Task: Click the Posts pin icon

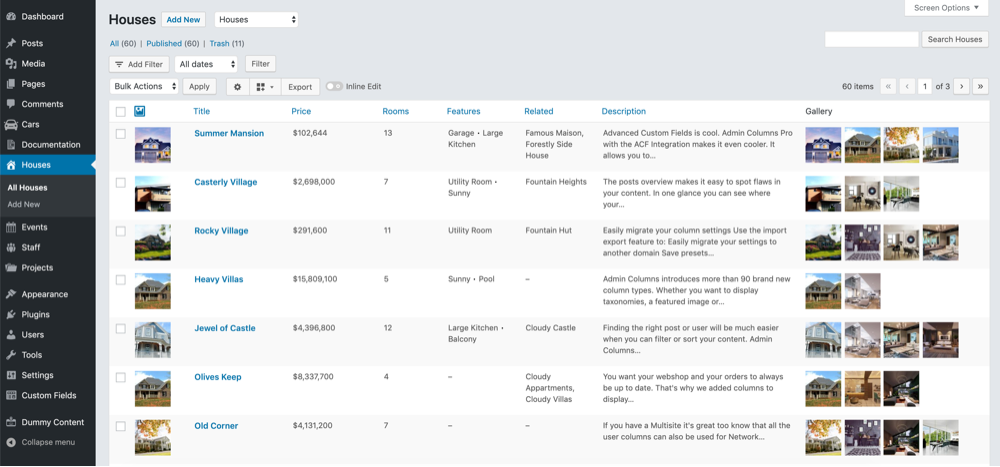Action: 11,43
